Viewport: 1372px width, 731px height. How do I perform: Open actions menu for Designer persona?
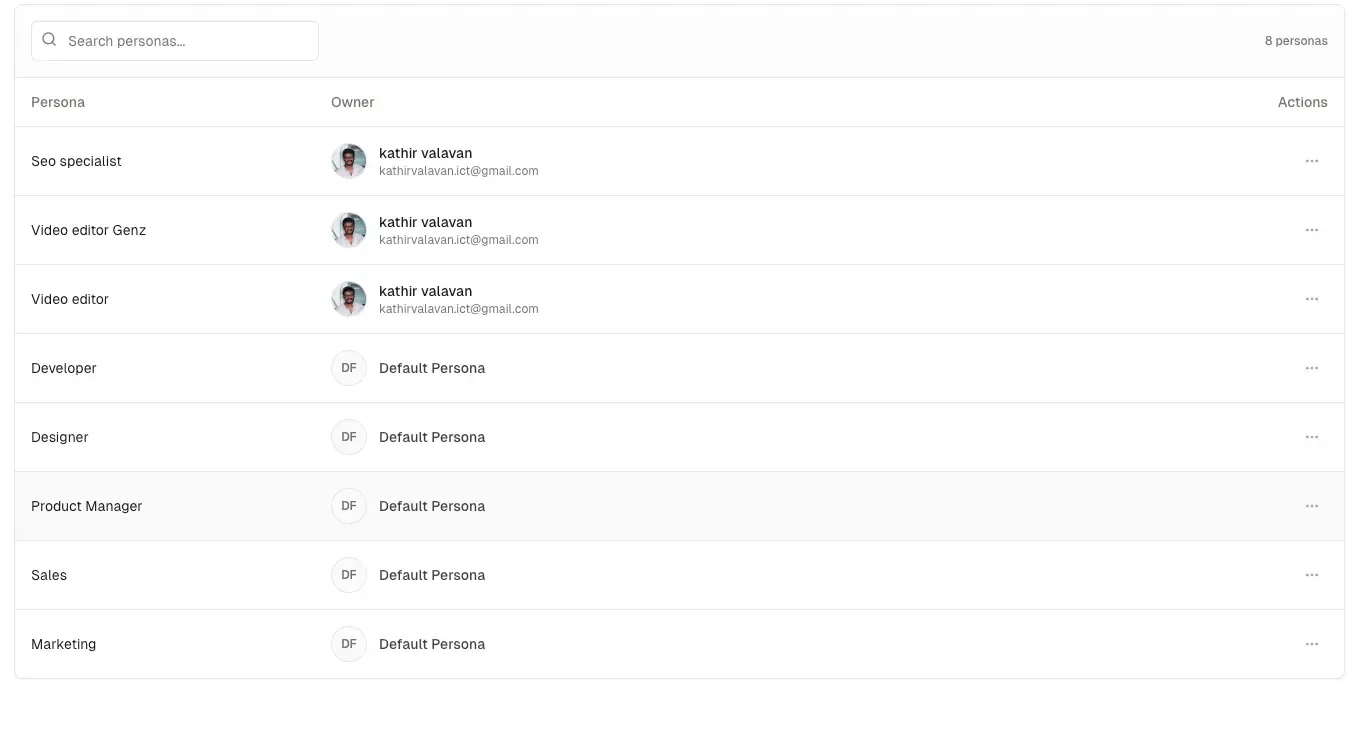pos(1311,437)
